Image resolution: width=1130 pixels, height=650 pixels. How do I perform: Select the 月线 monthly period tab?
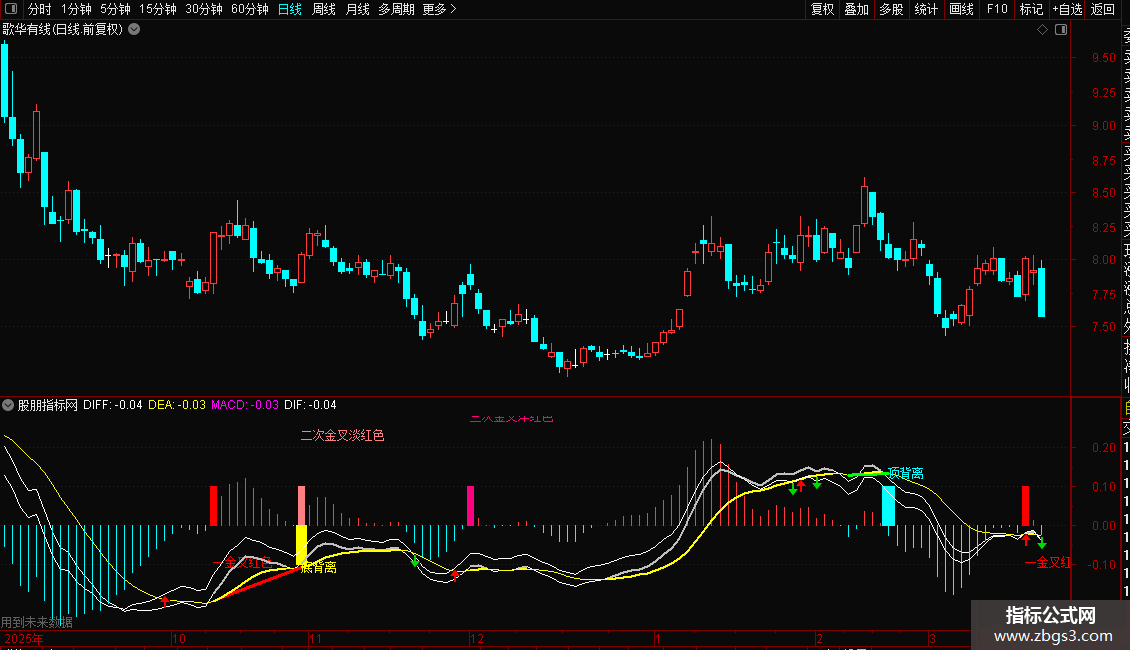pyautogui.click(x=357, y=9)
